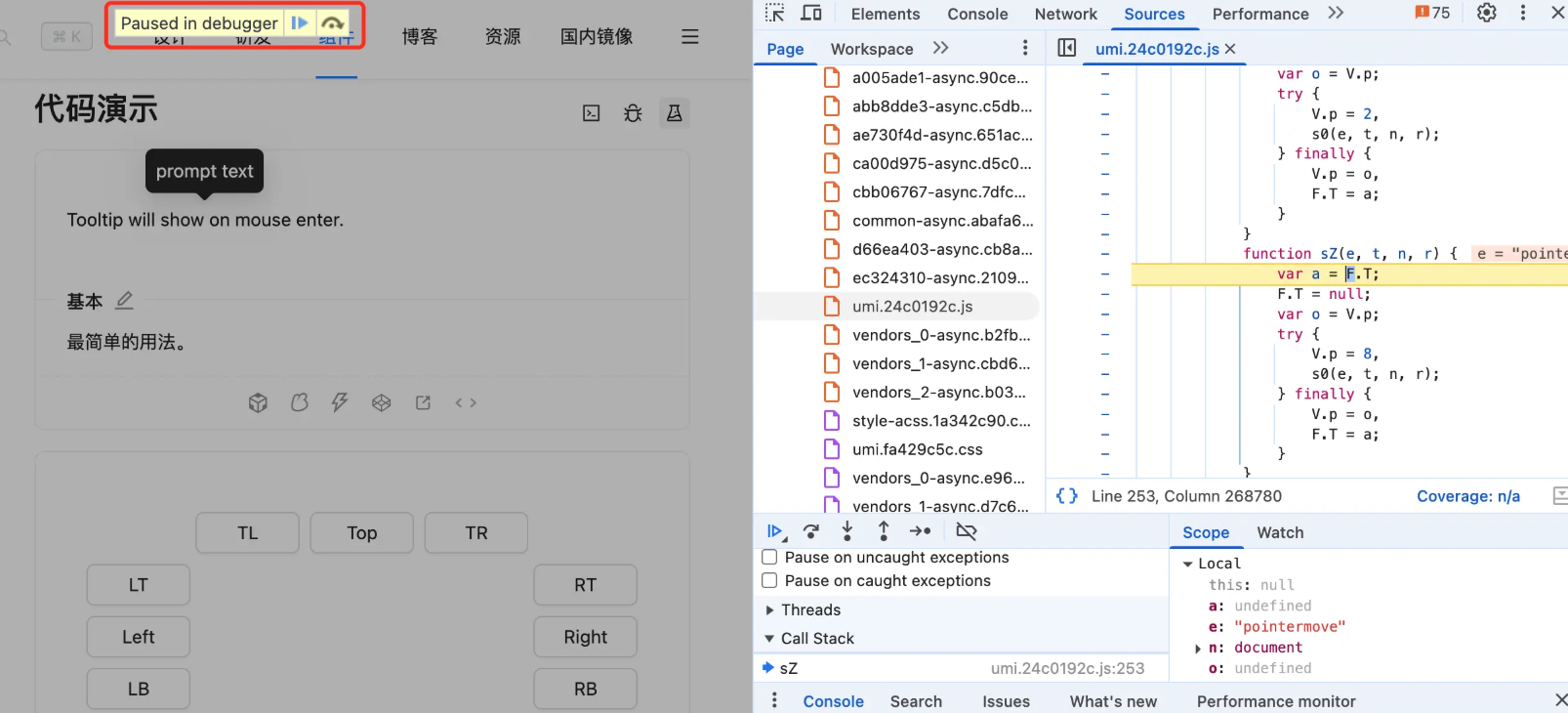Click the pretty print braces icon
Viewport: 1568px width, 713px height.
tap(1067, 496)
